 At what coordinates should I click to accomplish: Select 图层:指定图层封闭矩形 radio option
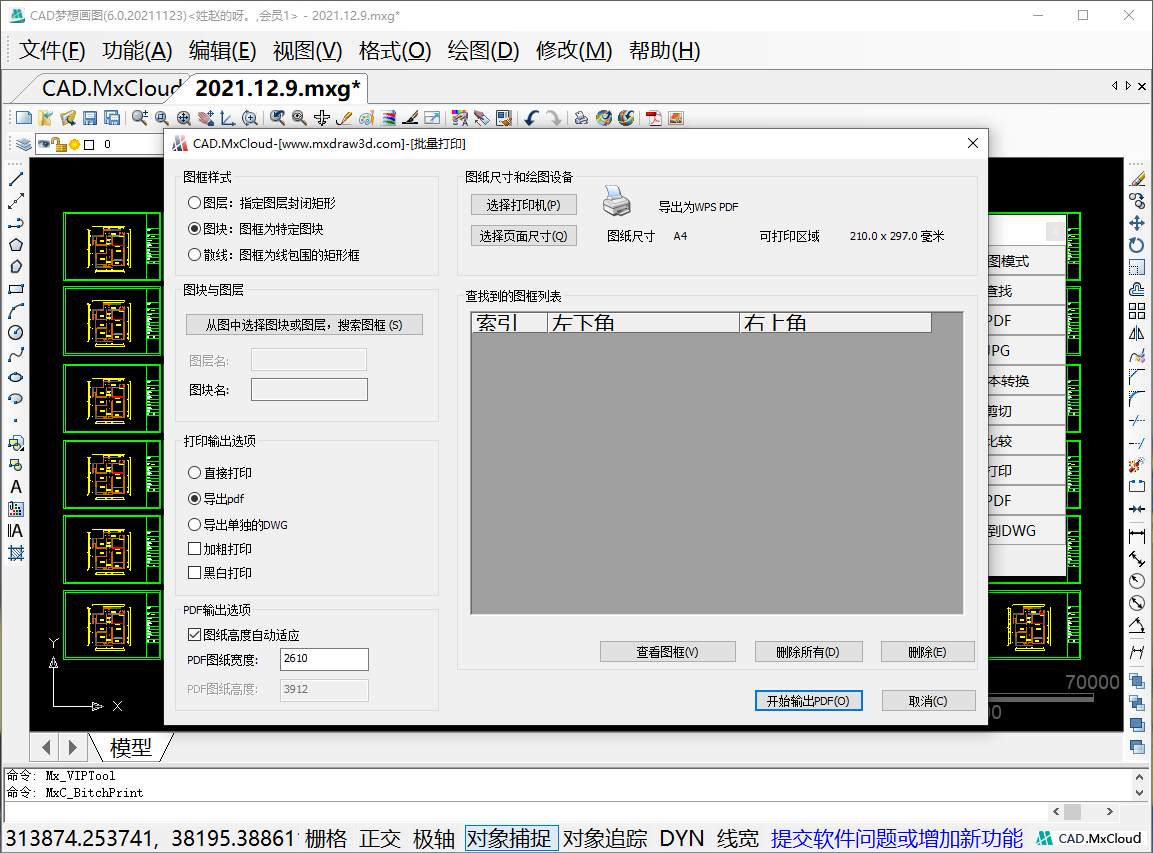[262, 203]
